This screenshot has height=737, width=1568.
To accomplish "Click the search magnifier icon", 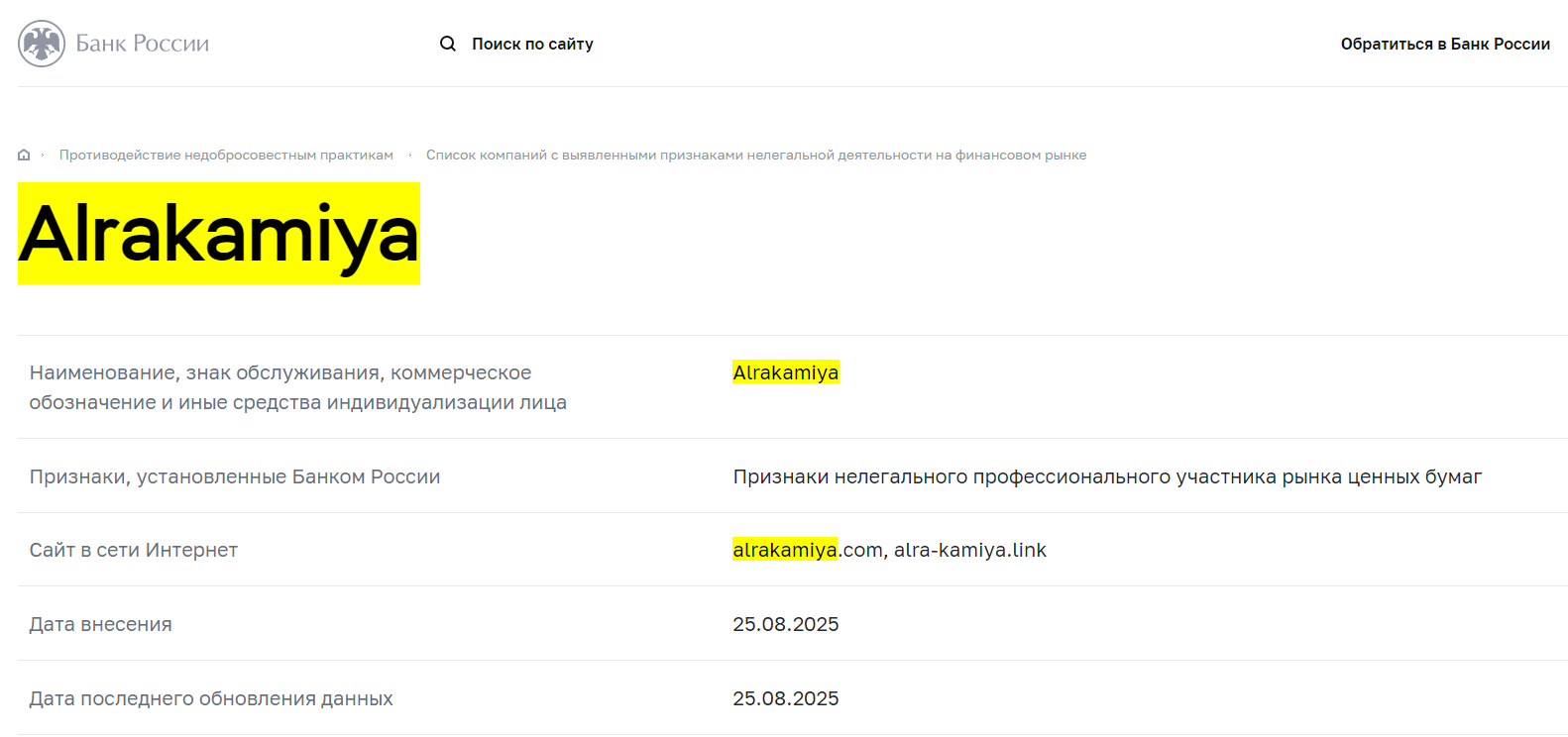I will click(448, 44).
